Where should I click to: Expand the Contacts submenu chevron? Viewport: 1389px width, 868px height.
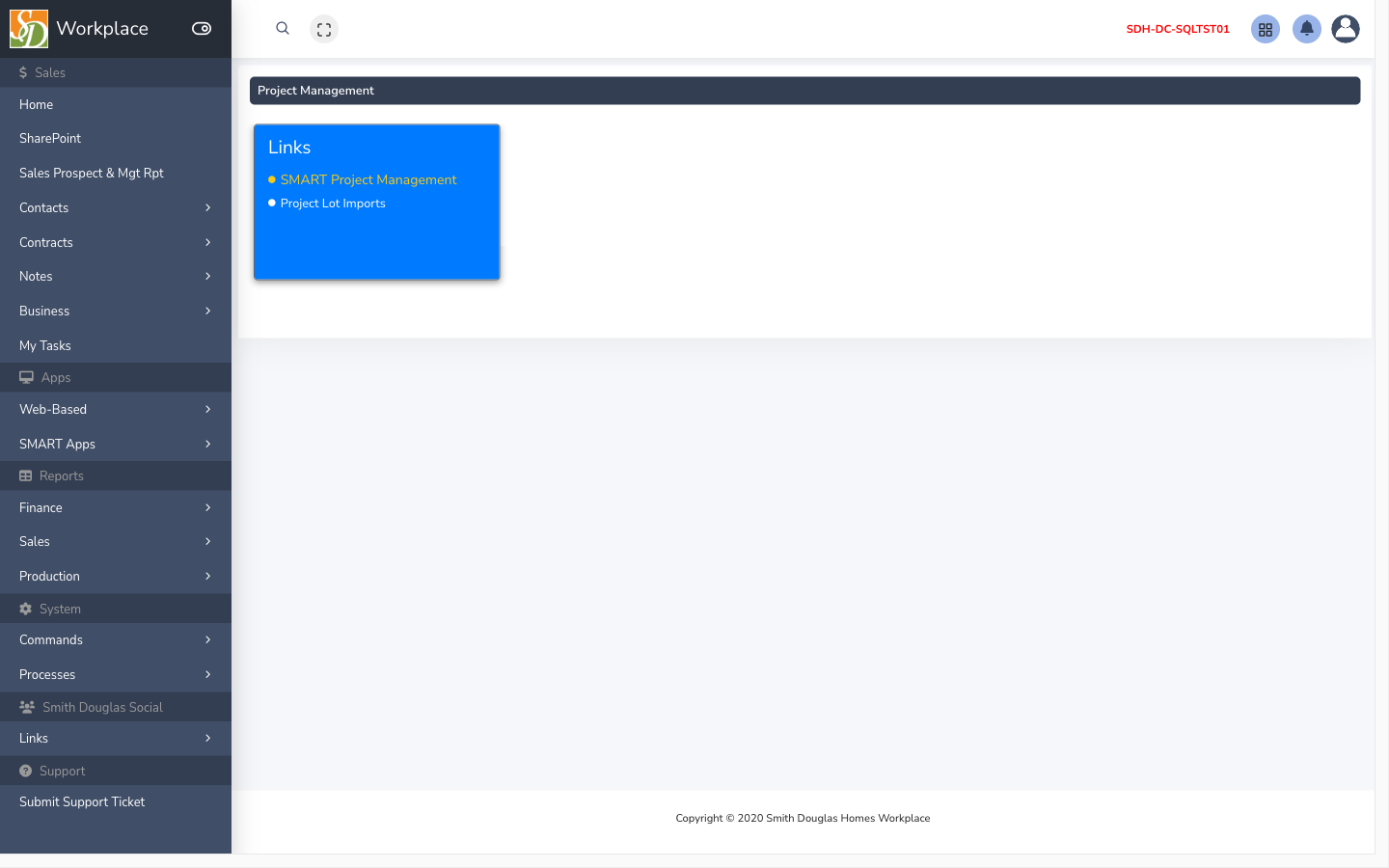[207, 207]
